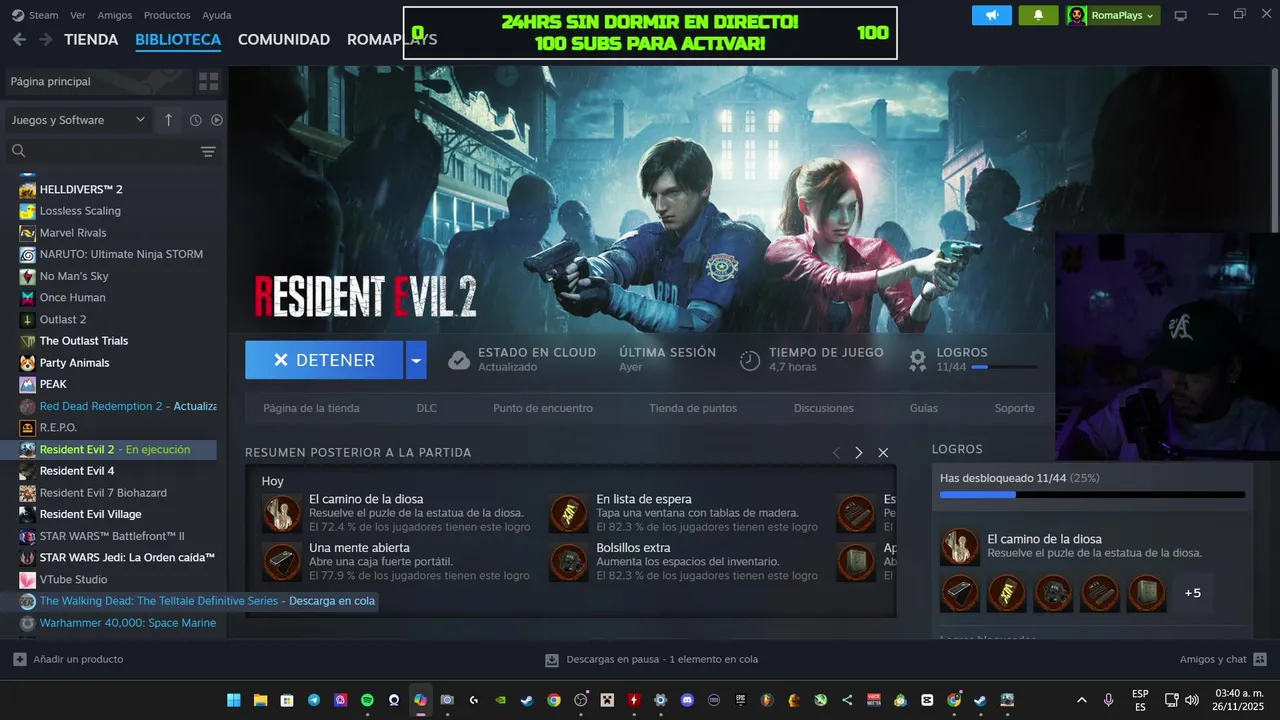
Task: Open the Productos menu
Action: (x=167, y=15)
